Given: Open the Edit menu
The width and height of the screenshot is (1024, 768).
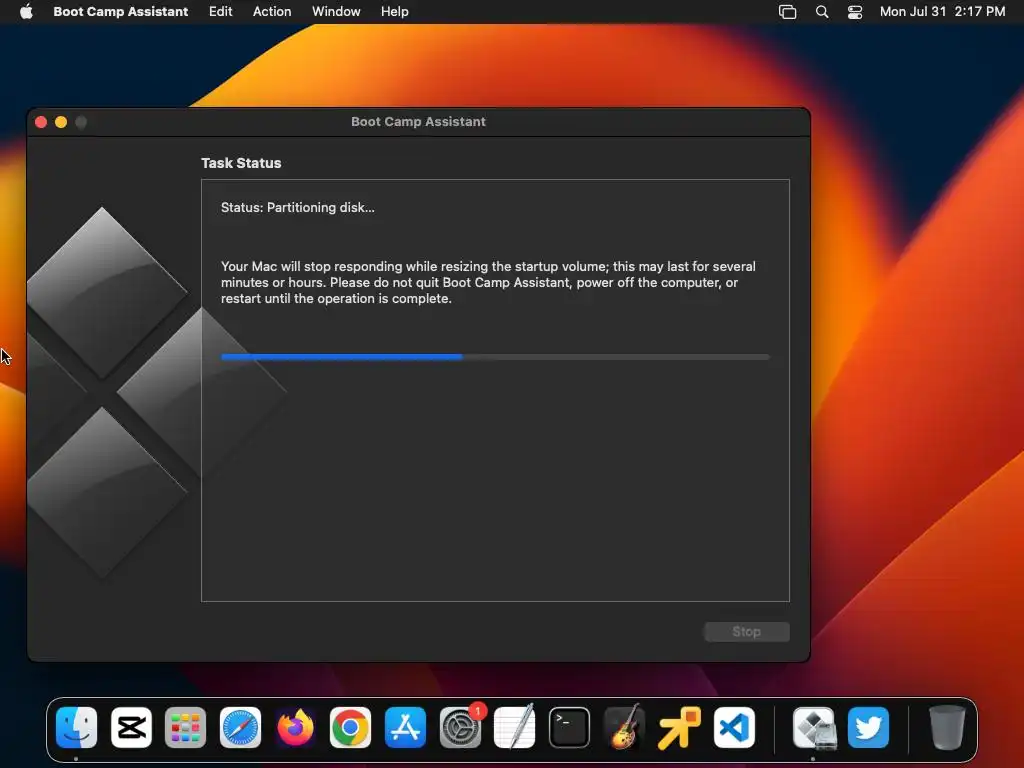Looking at the screenshot, I should click(220, 11).
